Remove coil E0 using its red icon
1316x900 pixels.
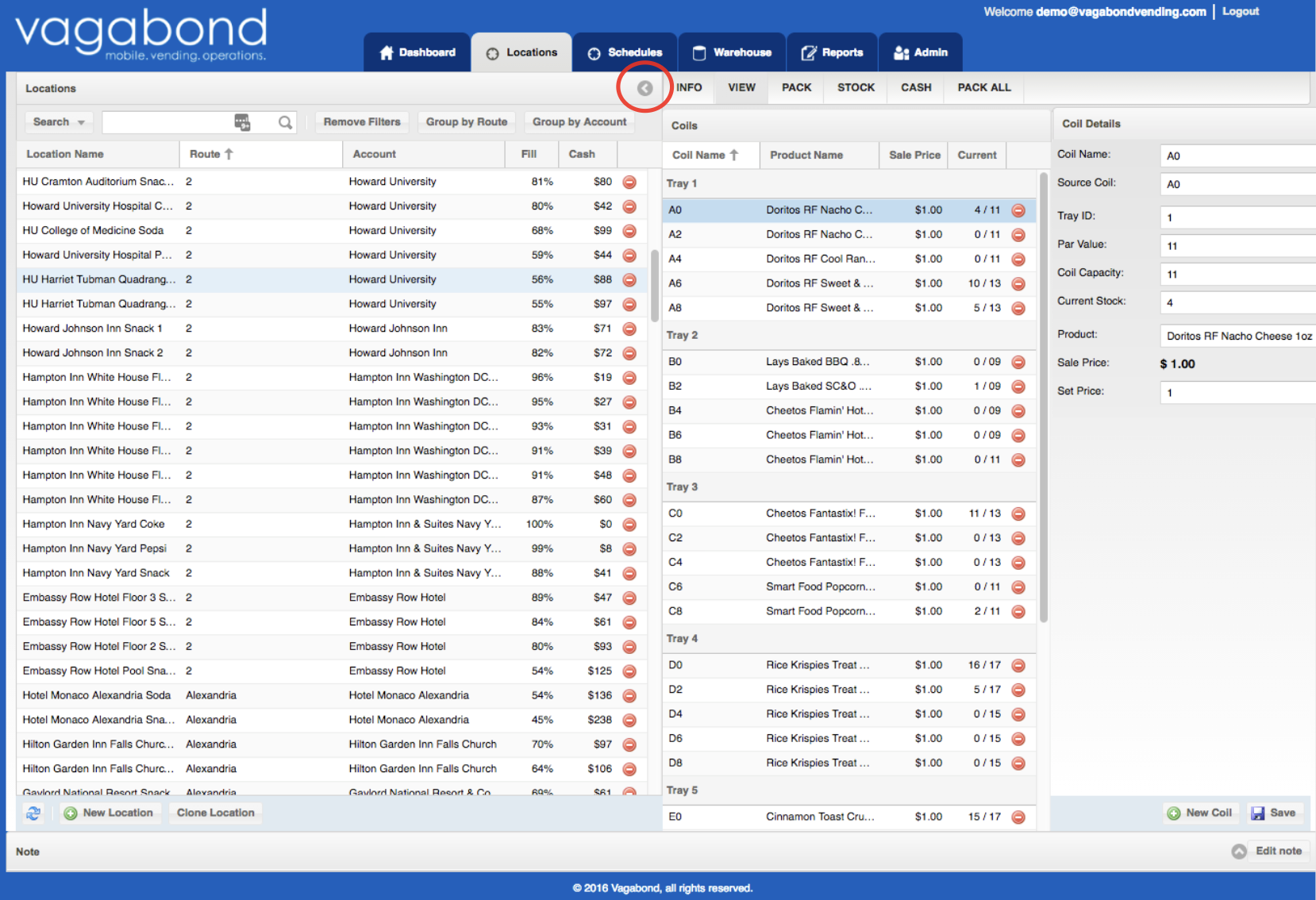pyautogui.click(x=1018, y=817)
